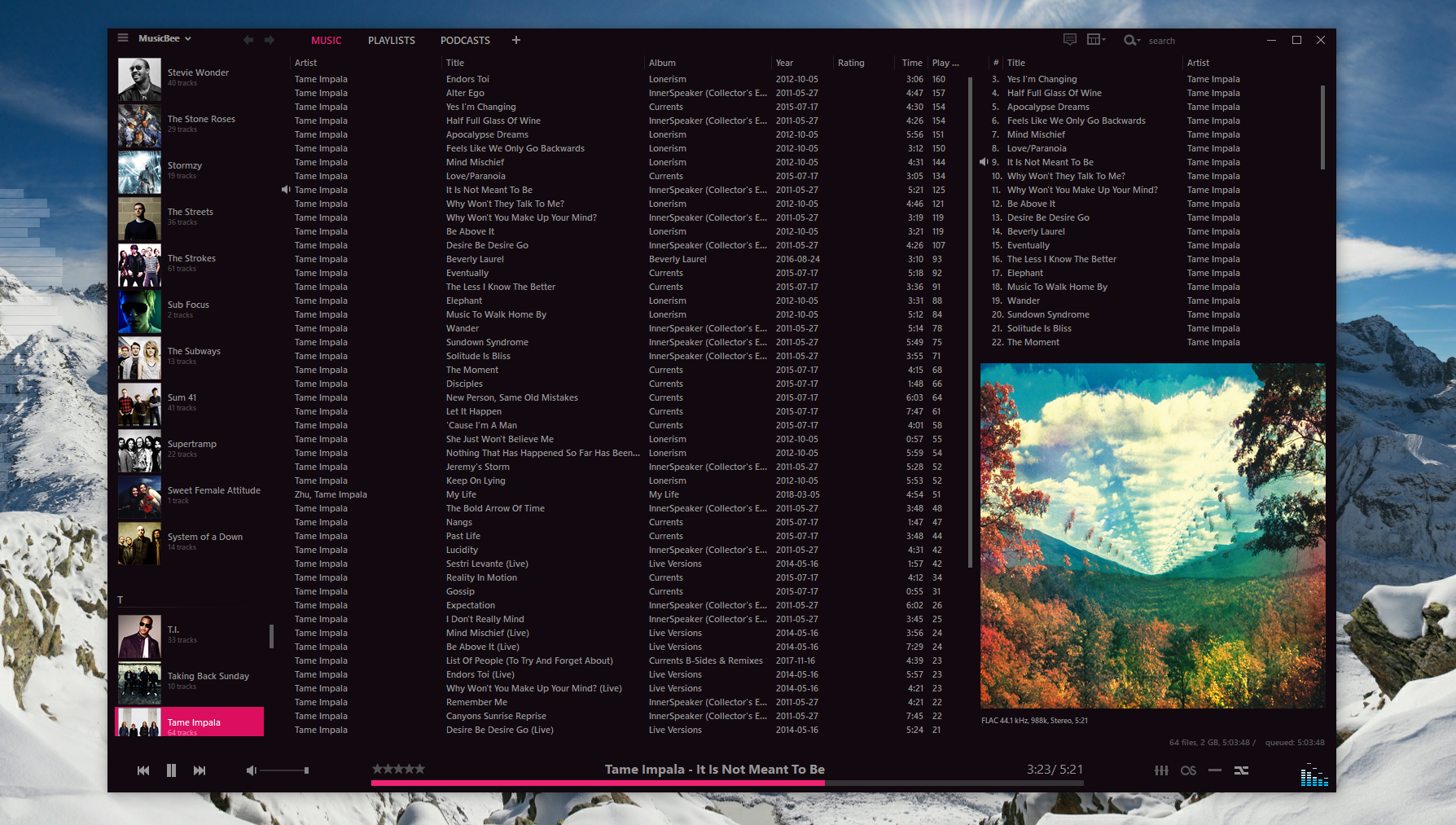
Task: Select the Sweet Female Attitude artist entry
Action: [x=190, y=497]
